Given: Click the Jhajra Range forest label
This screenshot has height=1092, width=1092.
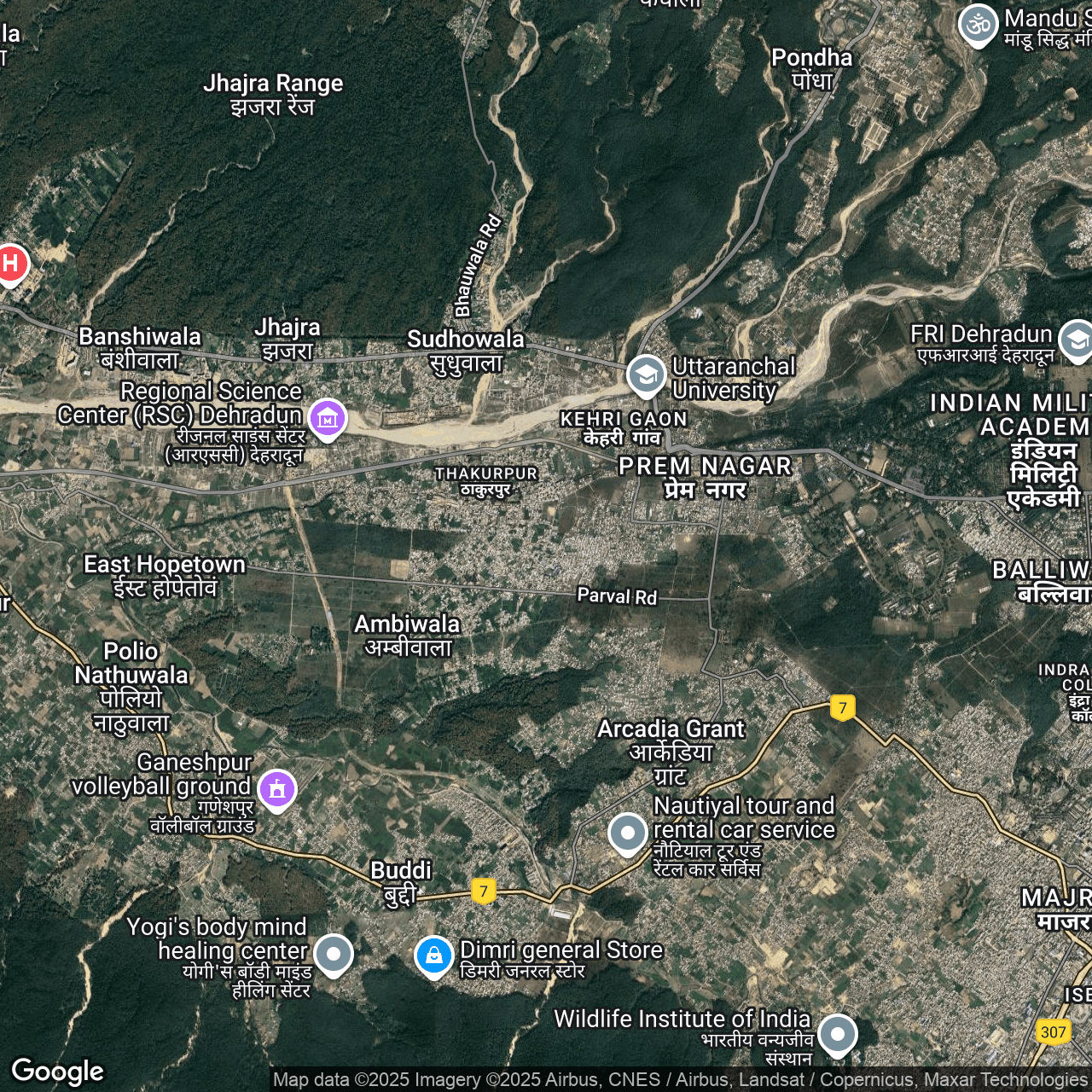Looking at the screenshot, I should tap(273, 94).
